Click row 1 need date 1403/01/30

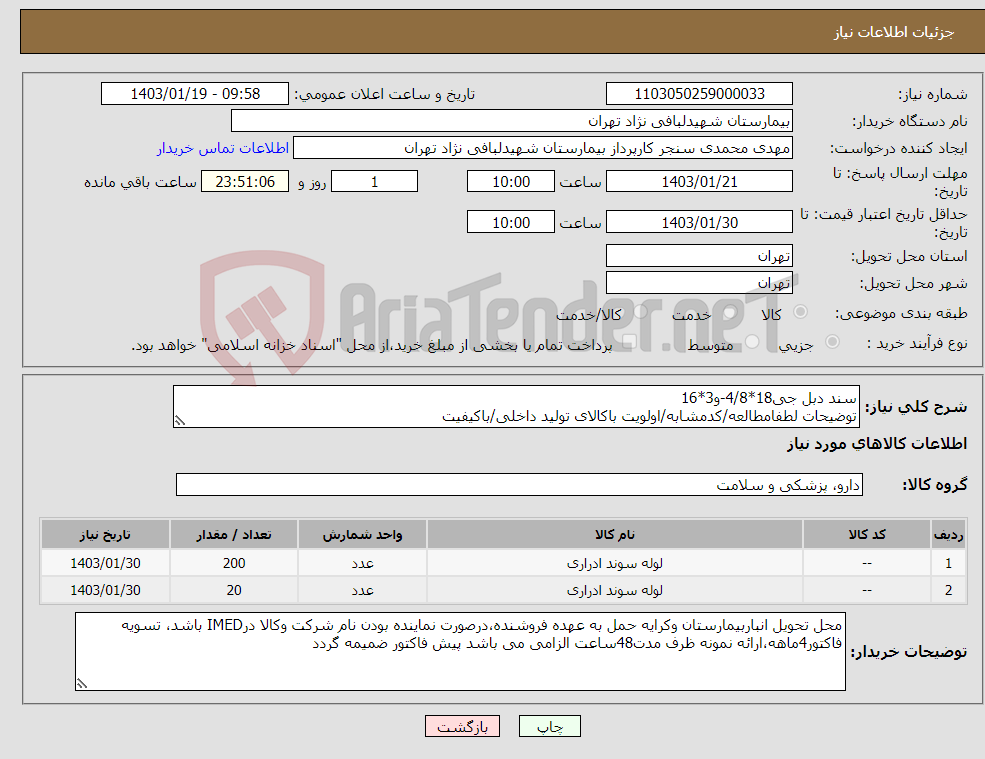click(106, 564)
